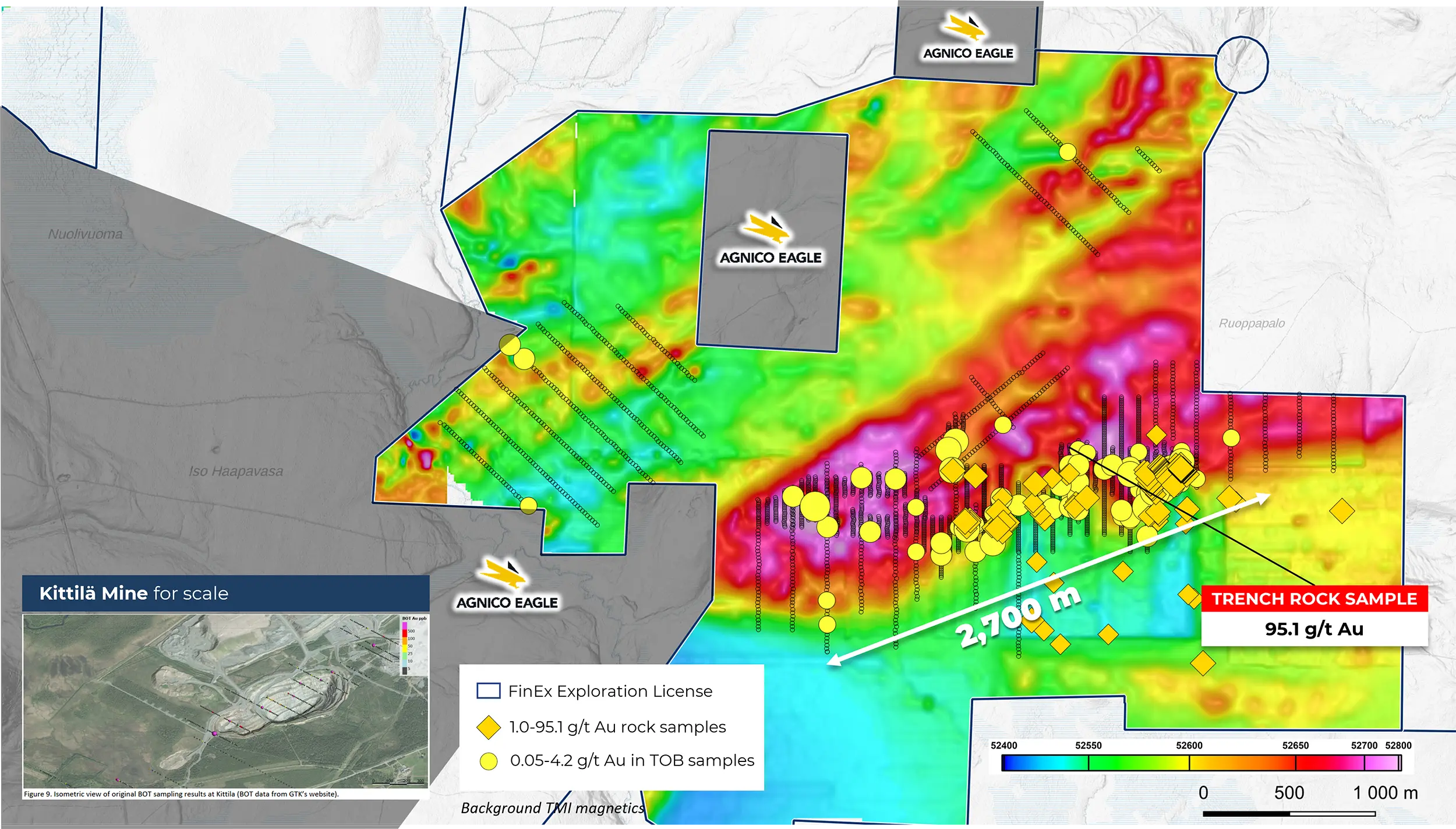Click the yellow circle legend symbol
The height and width of the screenshot is (829, 1456).
488,761
